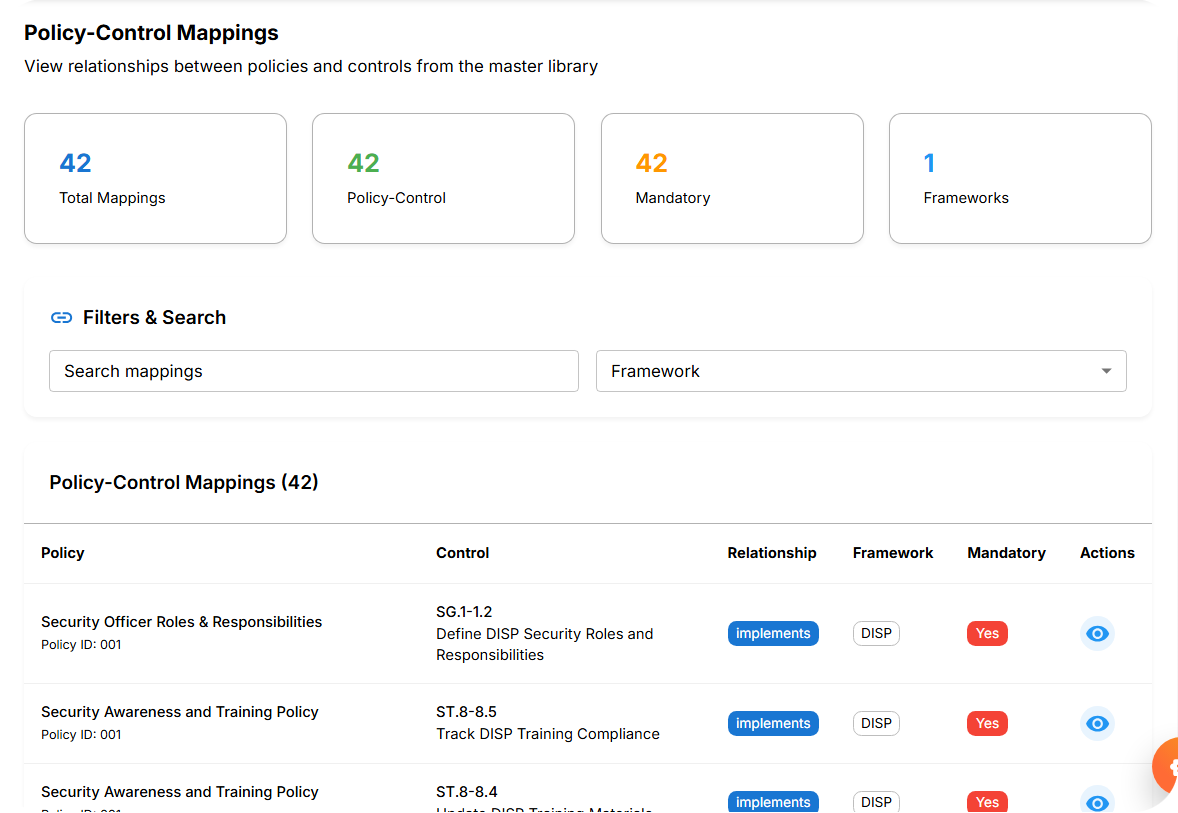Click DISP chip in ST.8-8.5 row
This screenshot has width=1178, height=813.
pos(876,724)
